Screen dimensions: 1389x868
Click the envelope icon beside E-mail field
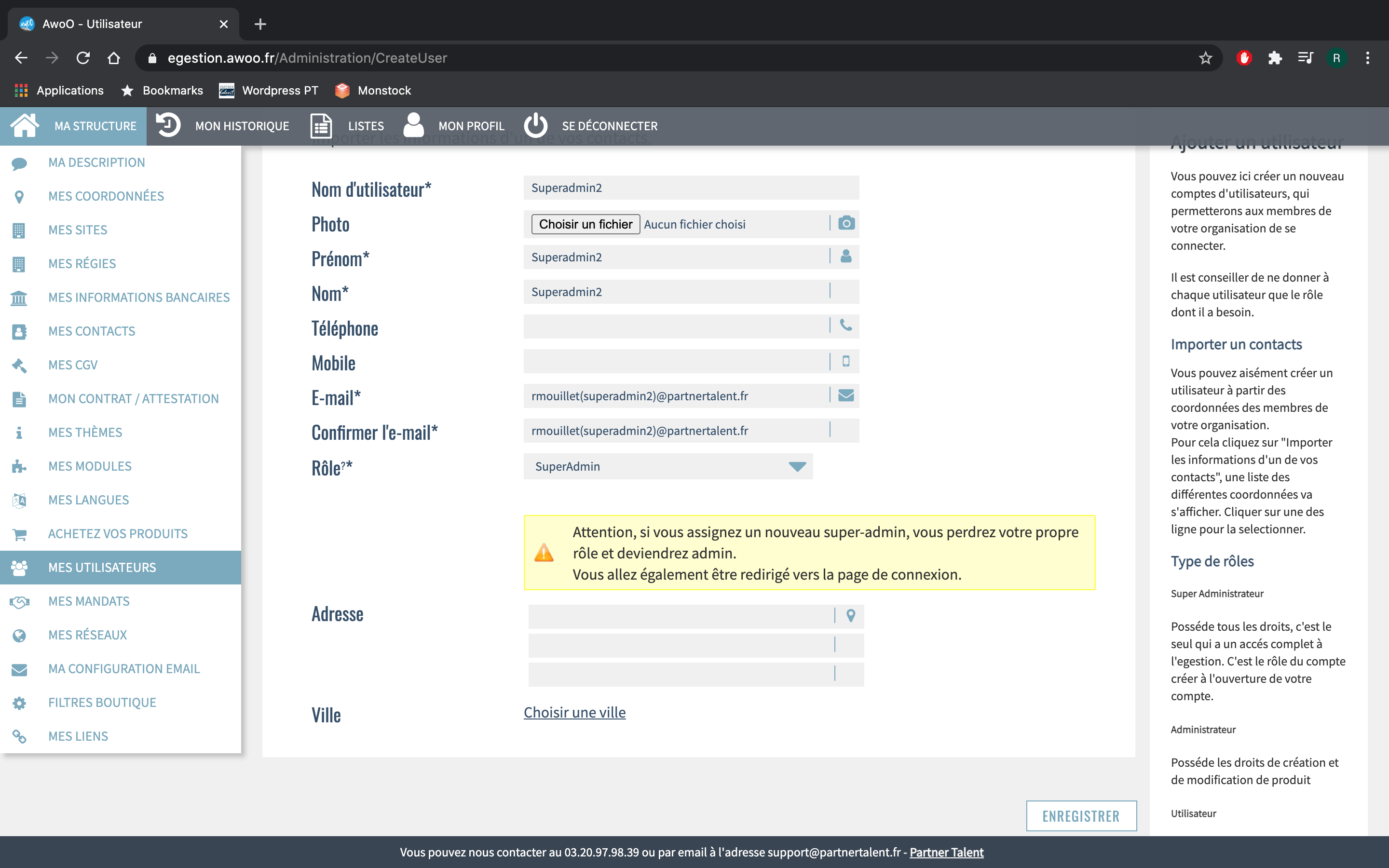tap(846, 395)
